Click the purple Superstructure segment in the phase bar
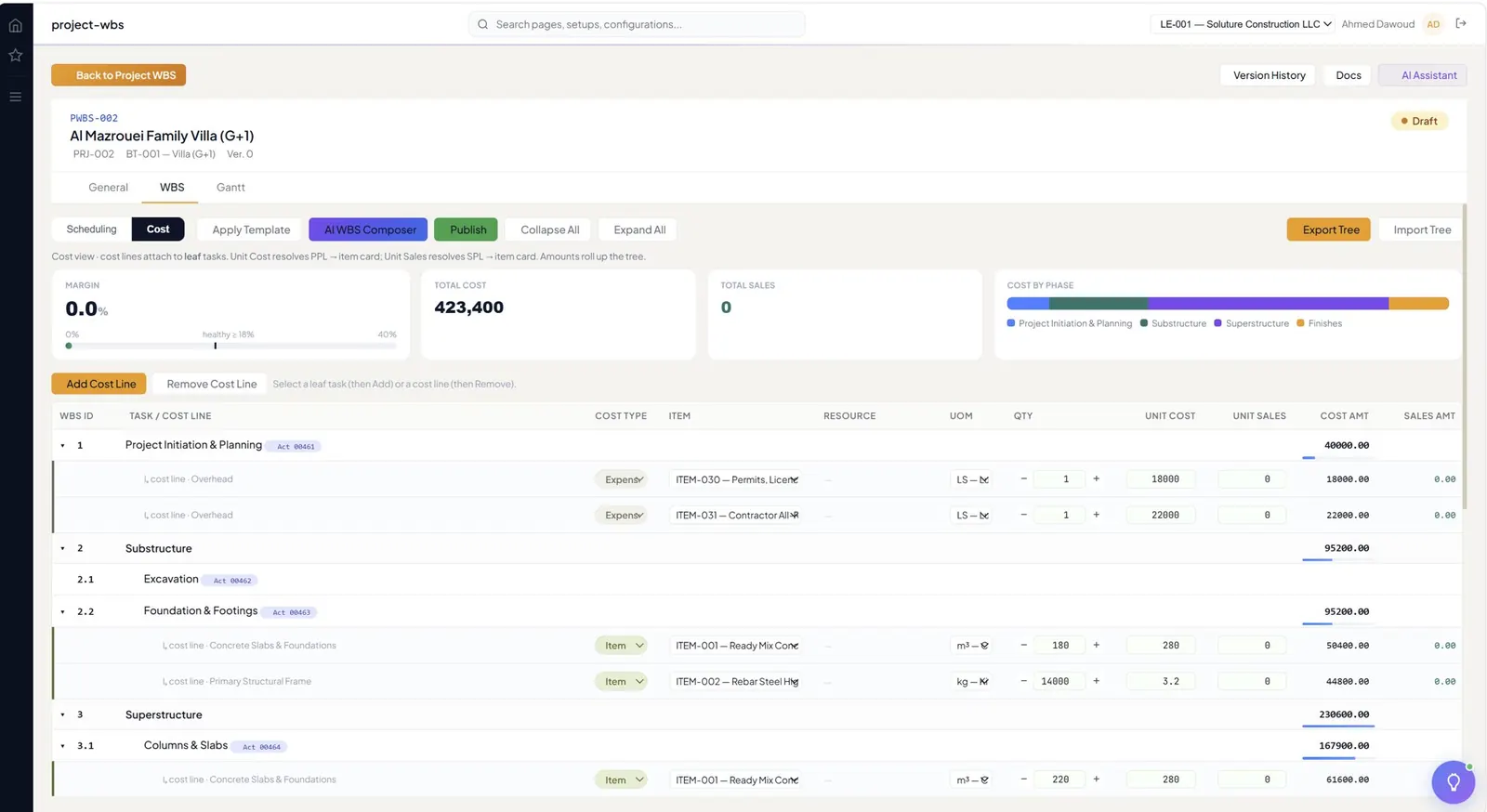Viewport: 1487px width, 812px height. [1268, 303]
